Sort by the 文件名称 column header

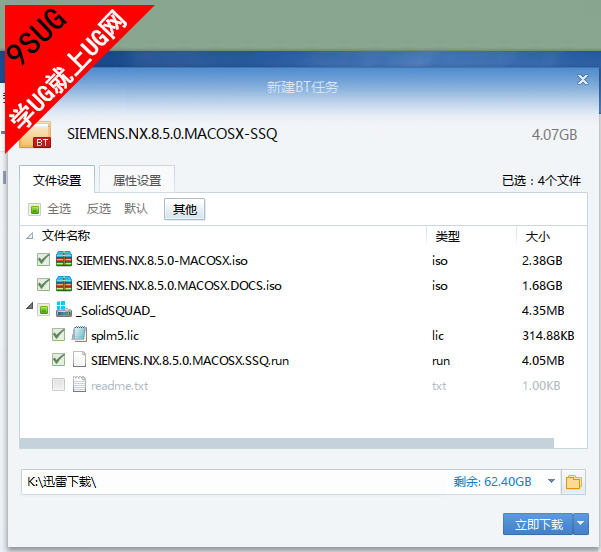66,236
